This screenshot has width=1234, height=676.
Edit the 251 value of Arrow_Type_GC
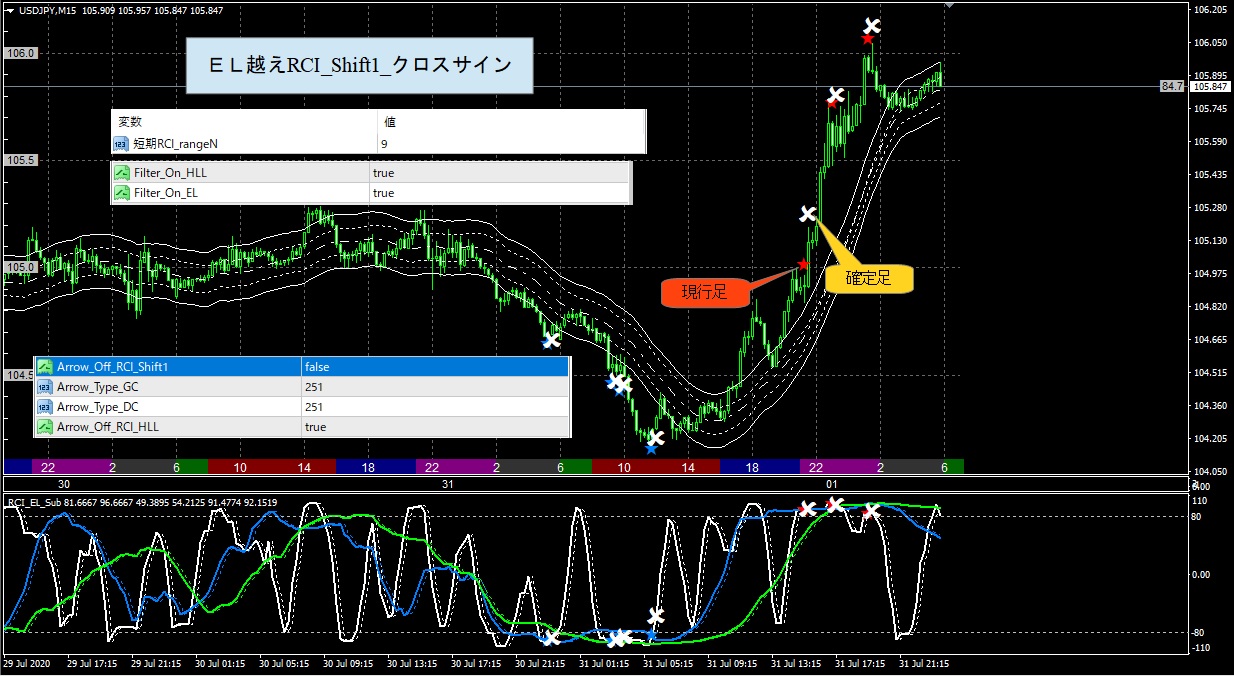click(314, 387)
